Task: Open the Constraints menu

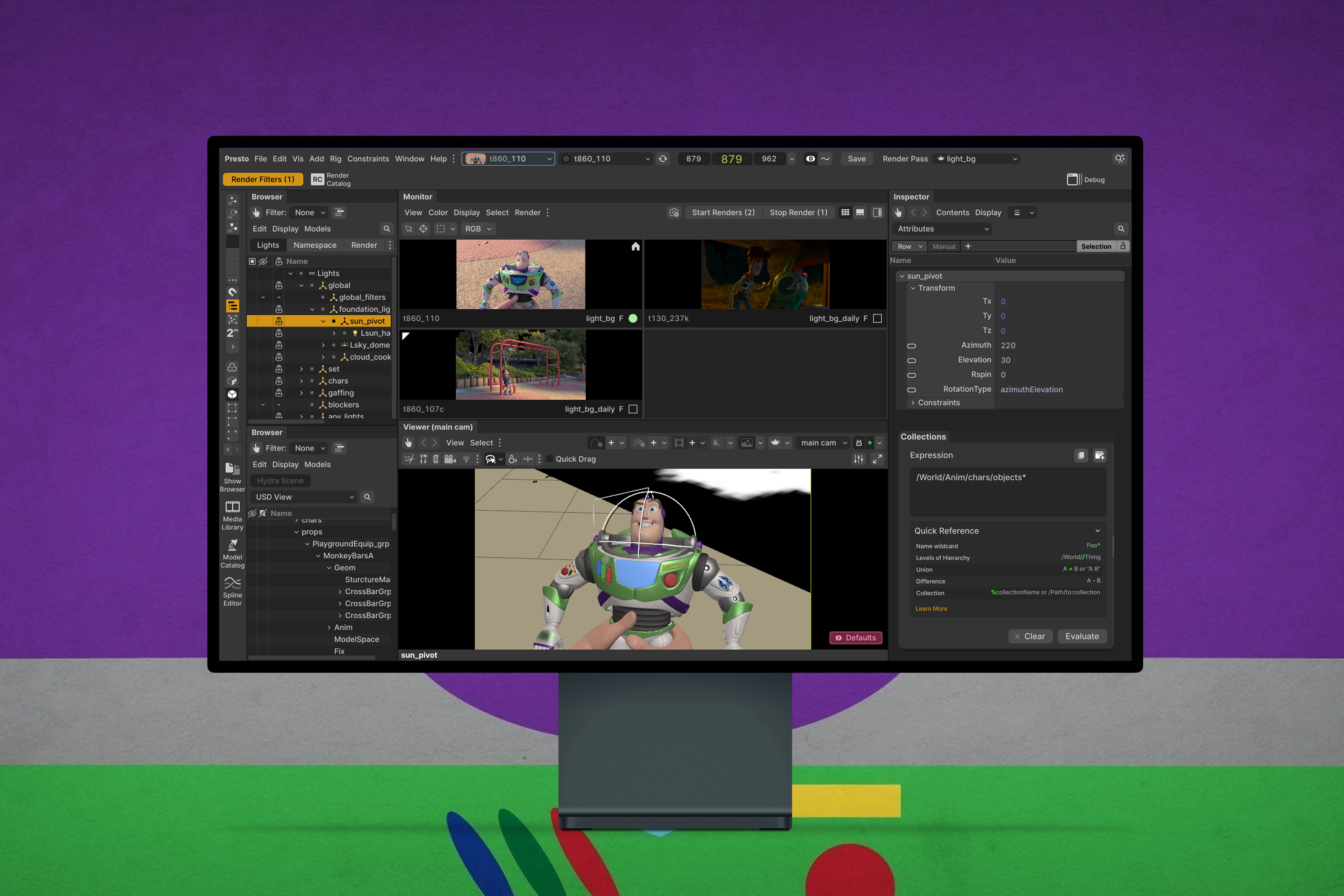Action: 368,159
